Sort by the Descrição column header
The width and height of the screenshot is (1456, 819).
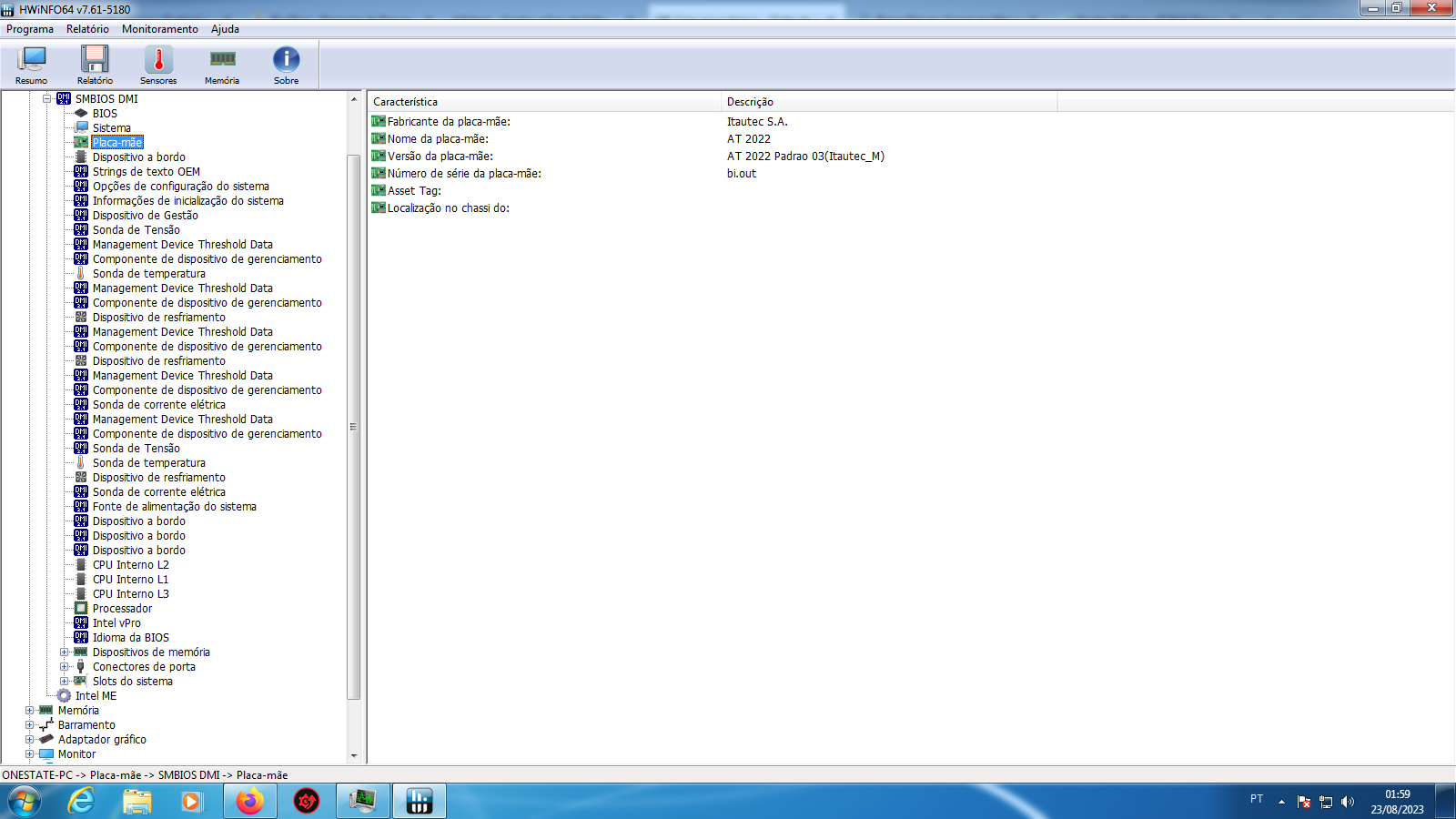(889, 102)
